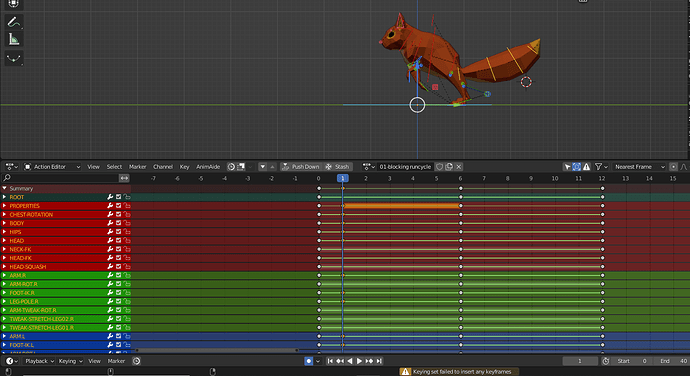Jump to the end frame
Image resolution: width=690 pixels, height=376 pixels.
(378, 361)
